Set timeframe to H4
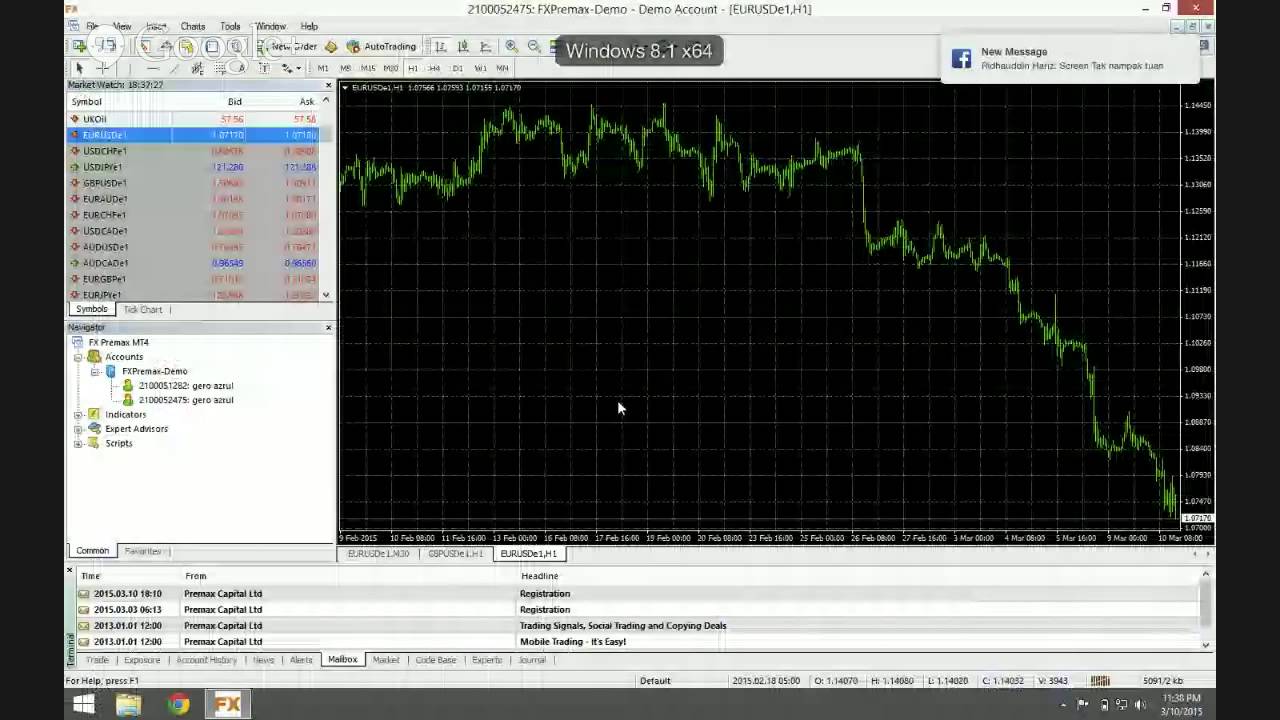The image size is (1280, 720). tap(434, 68)
